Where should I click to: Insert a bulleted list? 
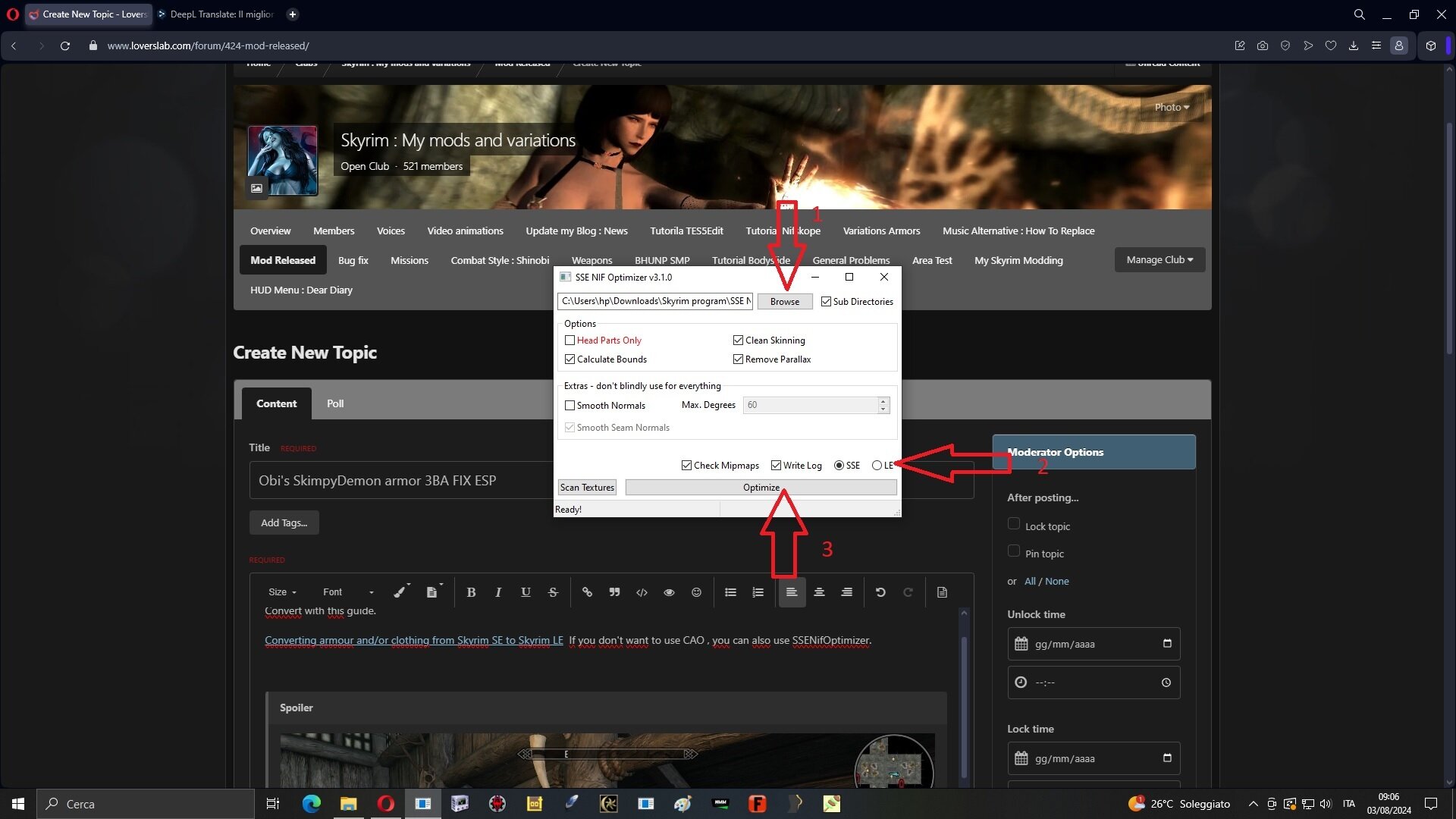click(730, 592)
